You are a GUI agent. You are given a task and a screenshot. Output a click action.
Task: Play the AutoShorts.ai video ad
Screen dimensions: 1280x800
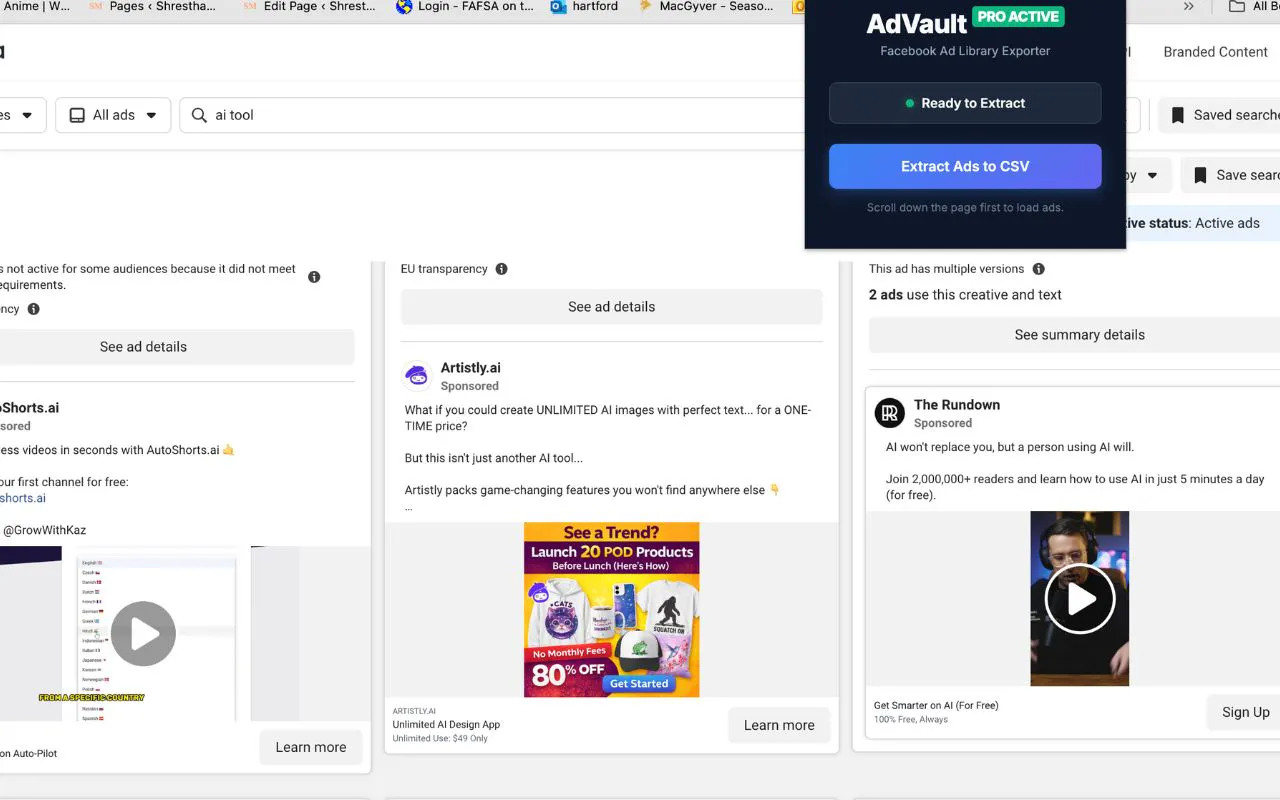[143, 633]
